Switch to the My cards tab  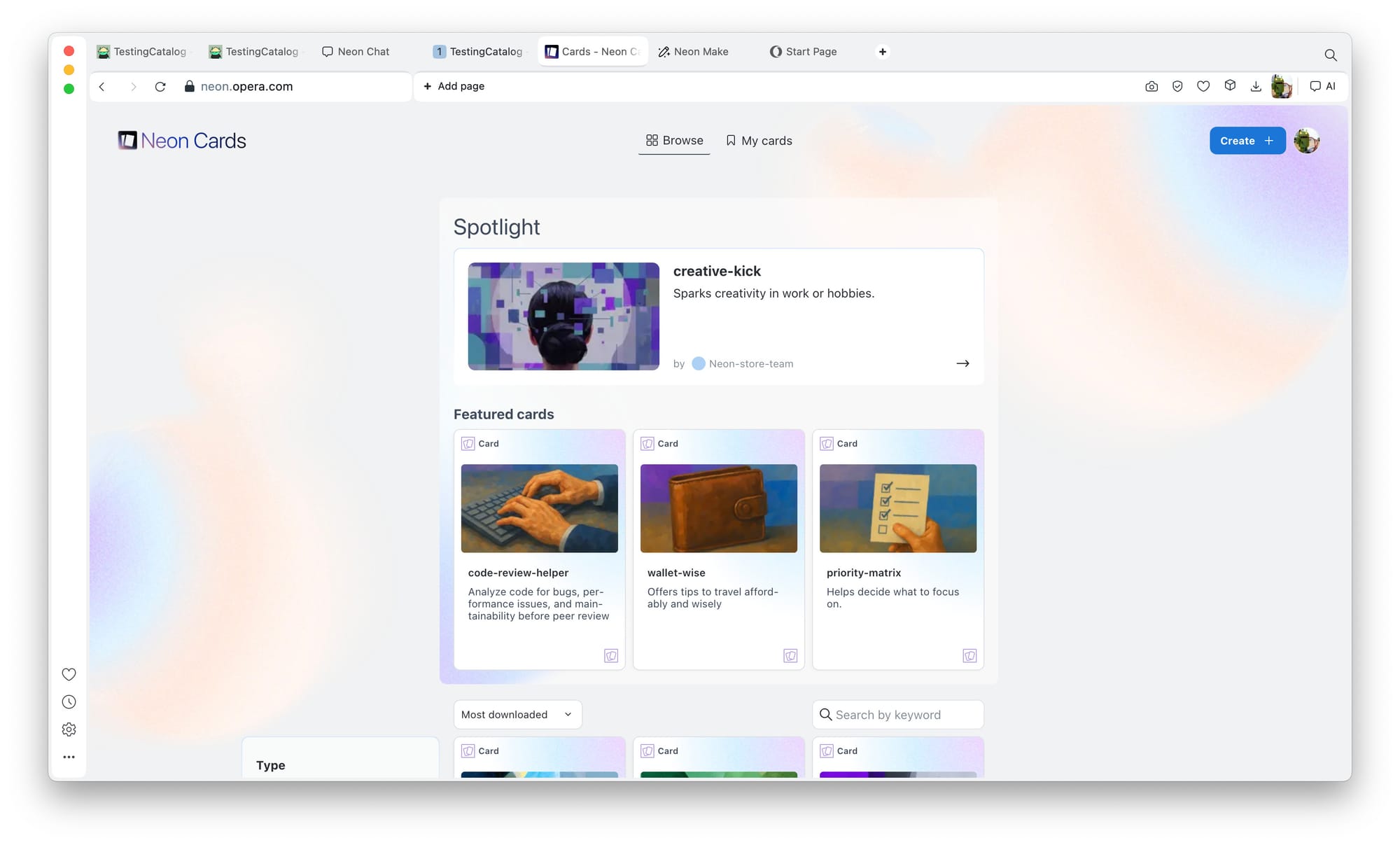[759, 141]
